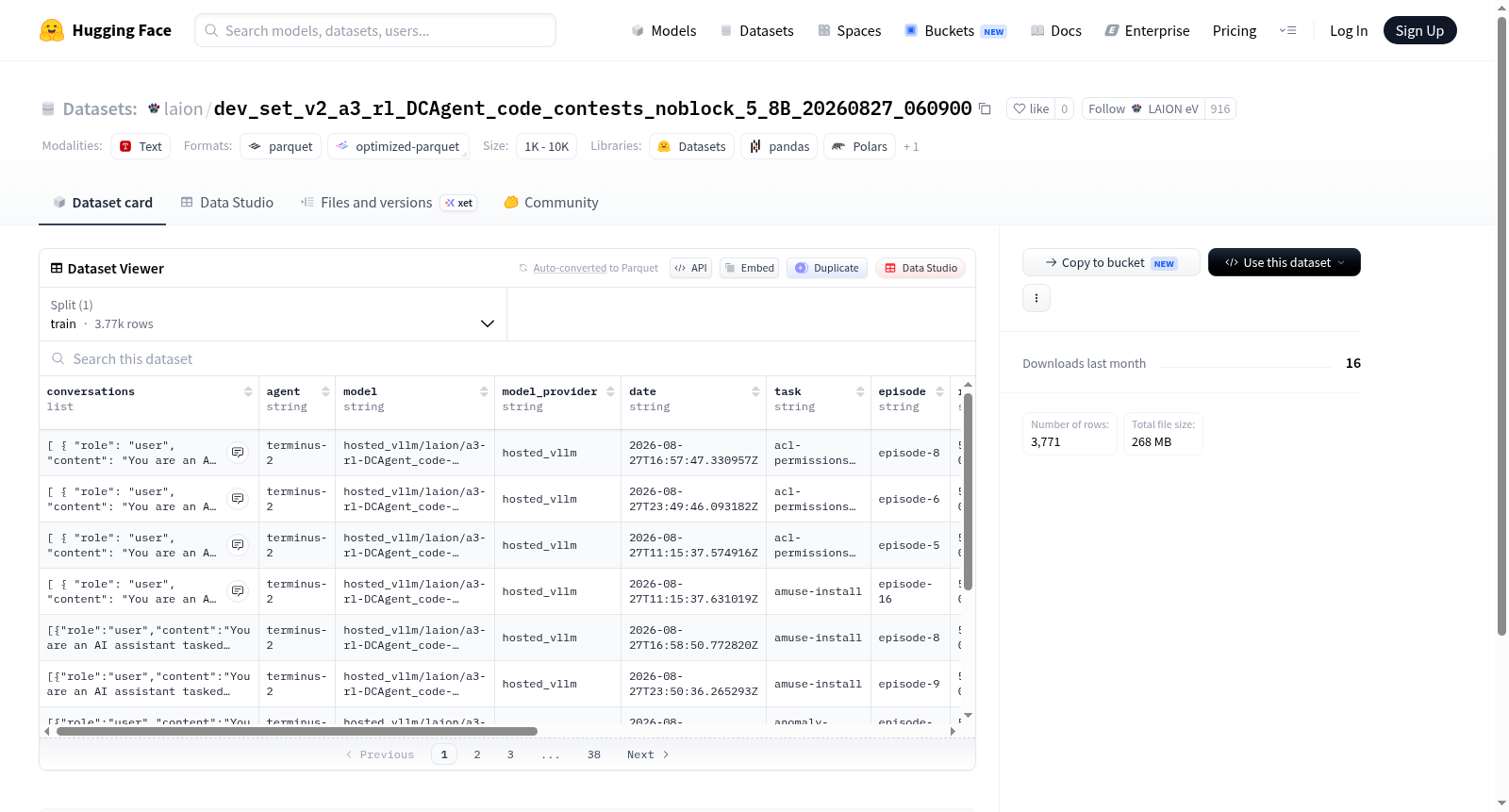Sort the conversations column

[248, 391]
